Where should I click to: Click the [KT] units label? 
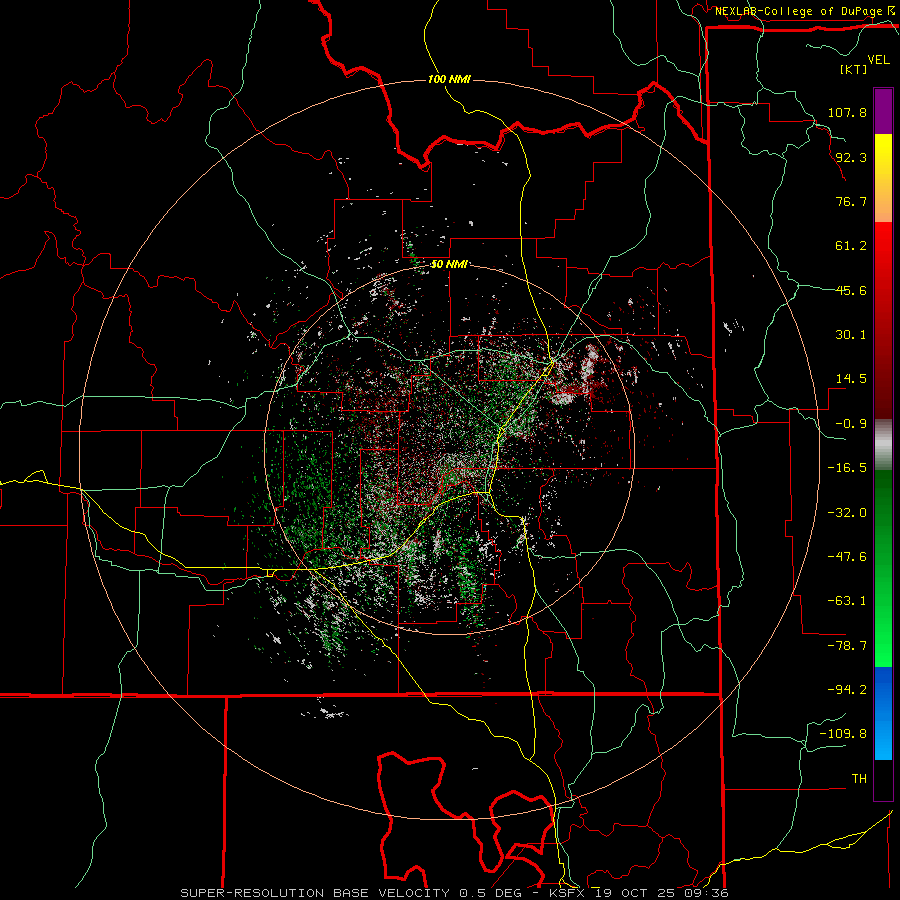[854, 69]
